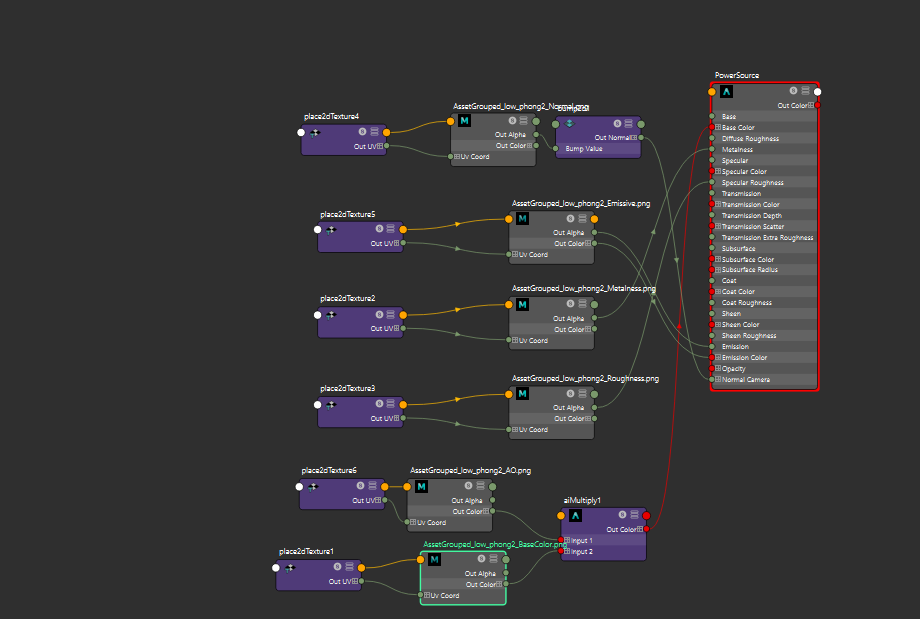Click the file icon on Emissive texture node
Screen dimensions: 920x619
[522, 219]
